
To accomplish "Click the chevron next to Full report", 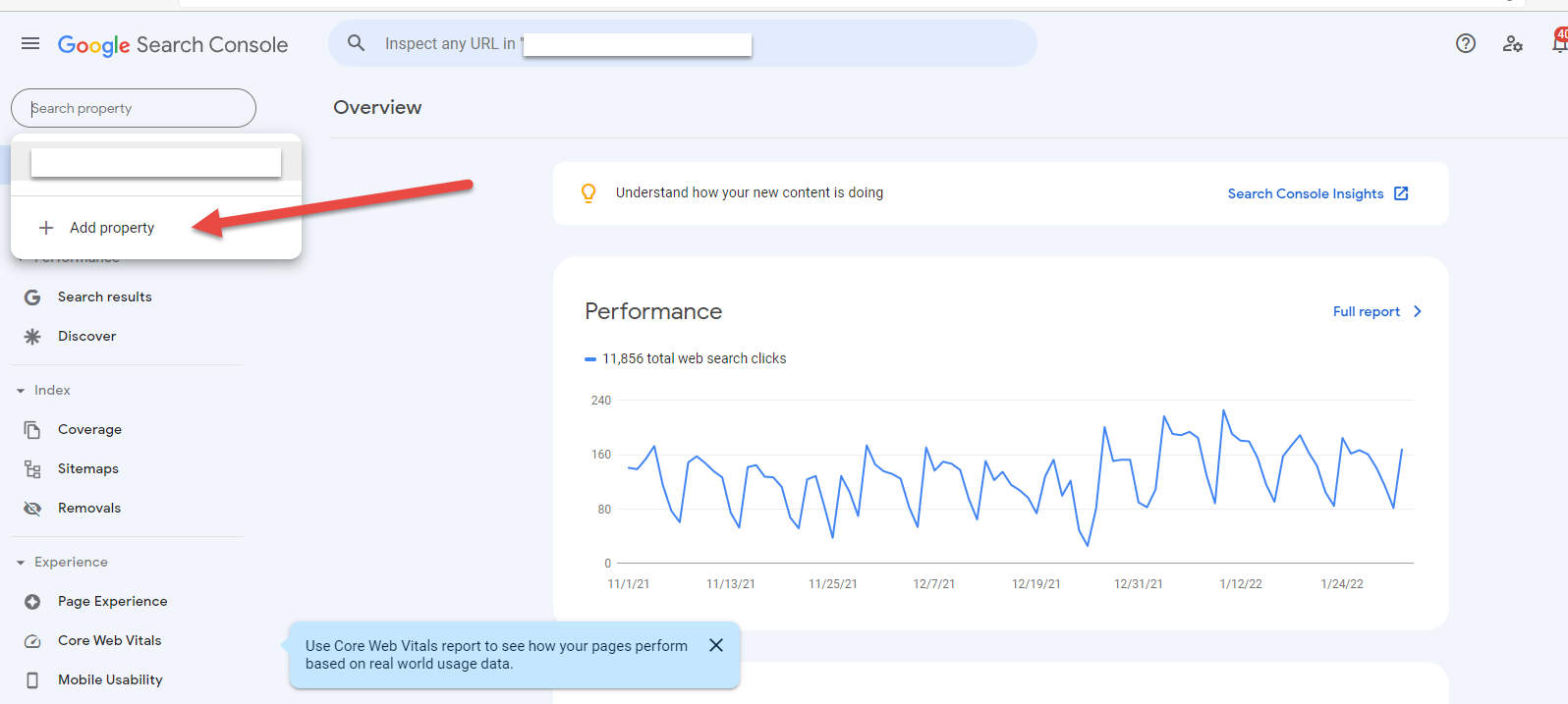I will point(1417,311).
